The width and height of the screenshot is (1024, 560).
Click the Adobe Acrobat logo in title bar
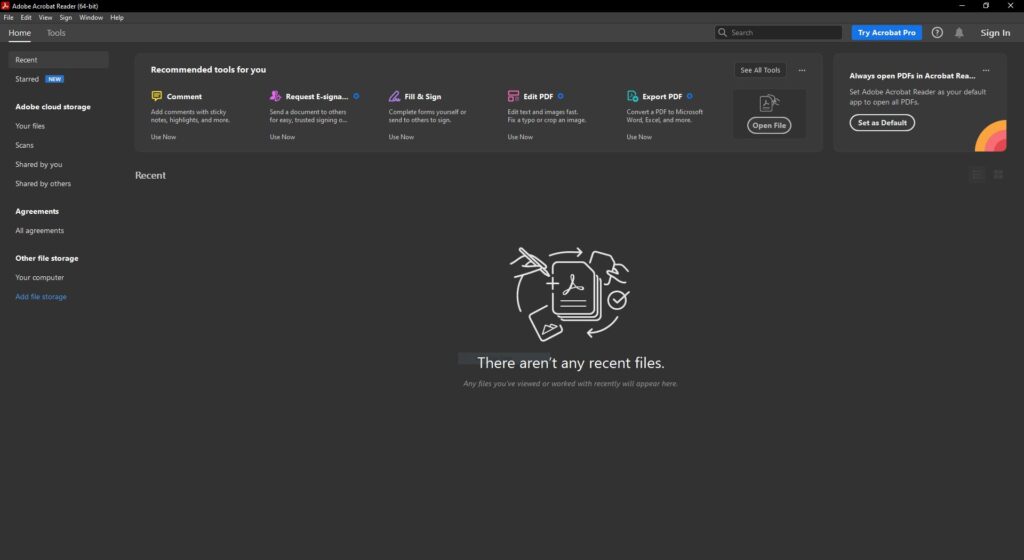pyautogui.click(x=5, y=5)
